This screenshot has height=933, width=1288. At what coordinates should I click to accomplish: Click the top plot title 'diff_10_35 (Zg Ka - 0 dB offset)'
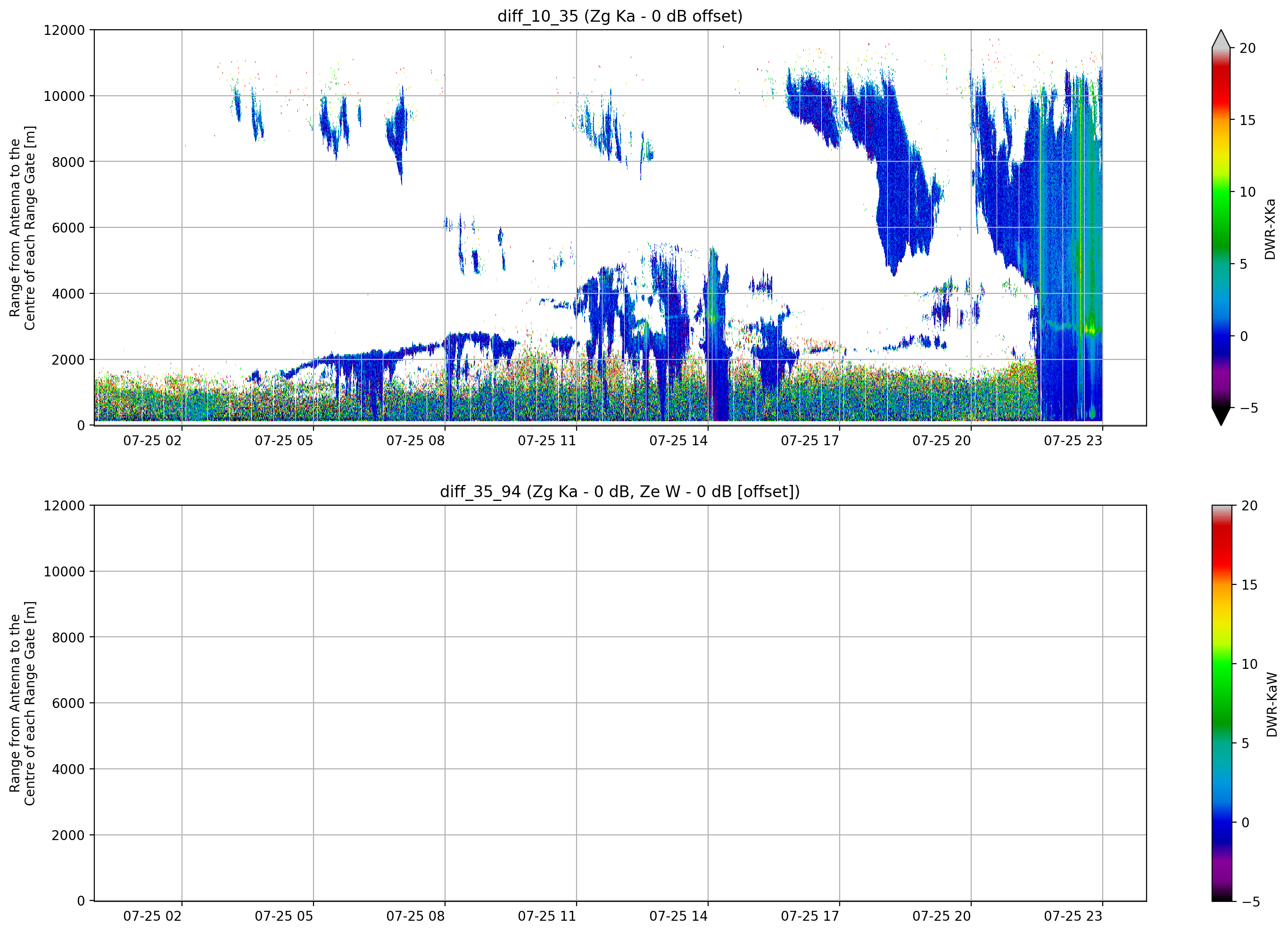click(x=619, y=16)
